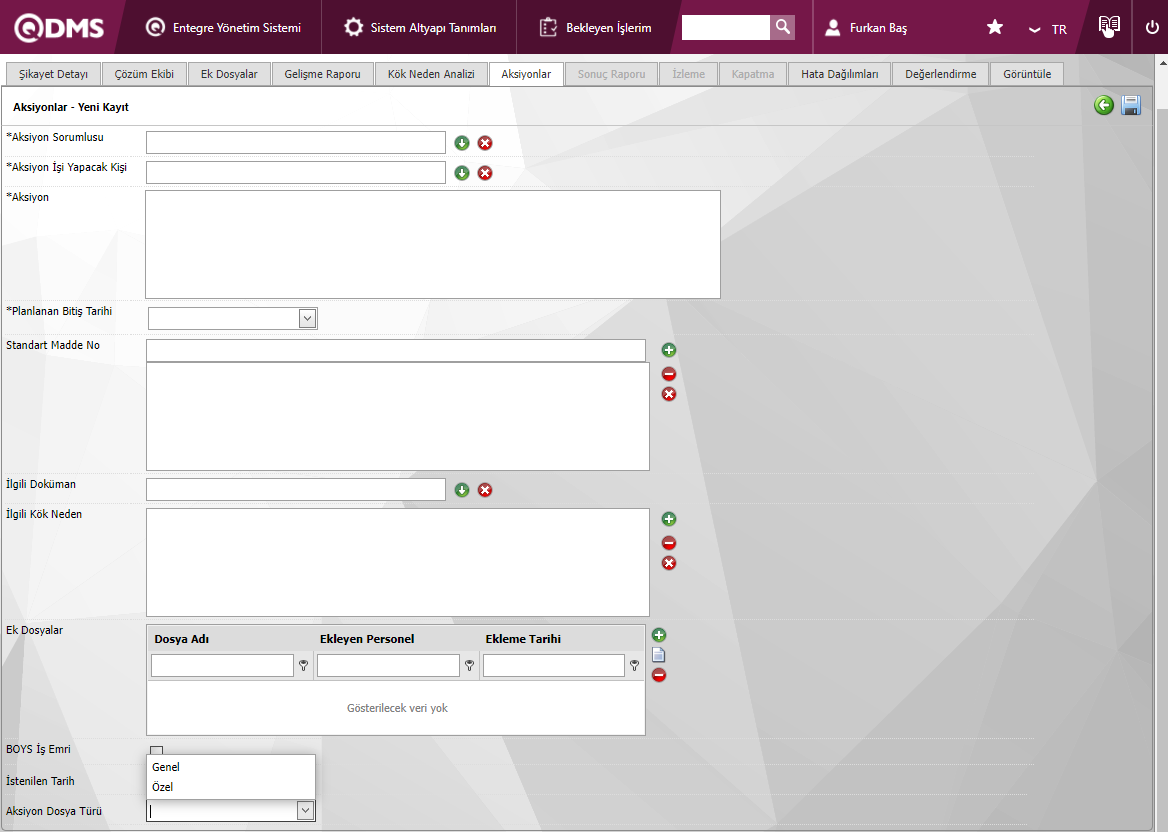This screenshot has height=832, width=1168.
Task: Add file to Ek Dosyalar with plus
Action: (x=658, y=635)
